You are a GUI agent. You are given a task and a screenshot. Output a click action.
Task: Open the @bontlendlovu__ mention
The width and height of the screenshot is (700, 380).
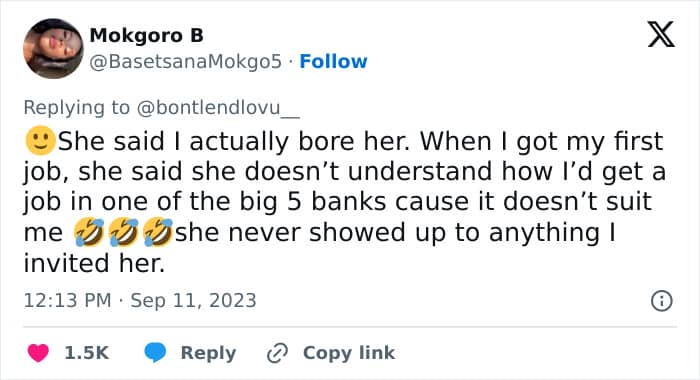[218, 108]
